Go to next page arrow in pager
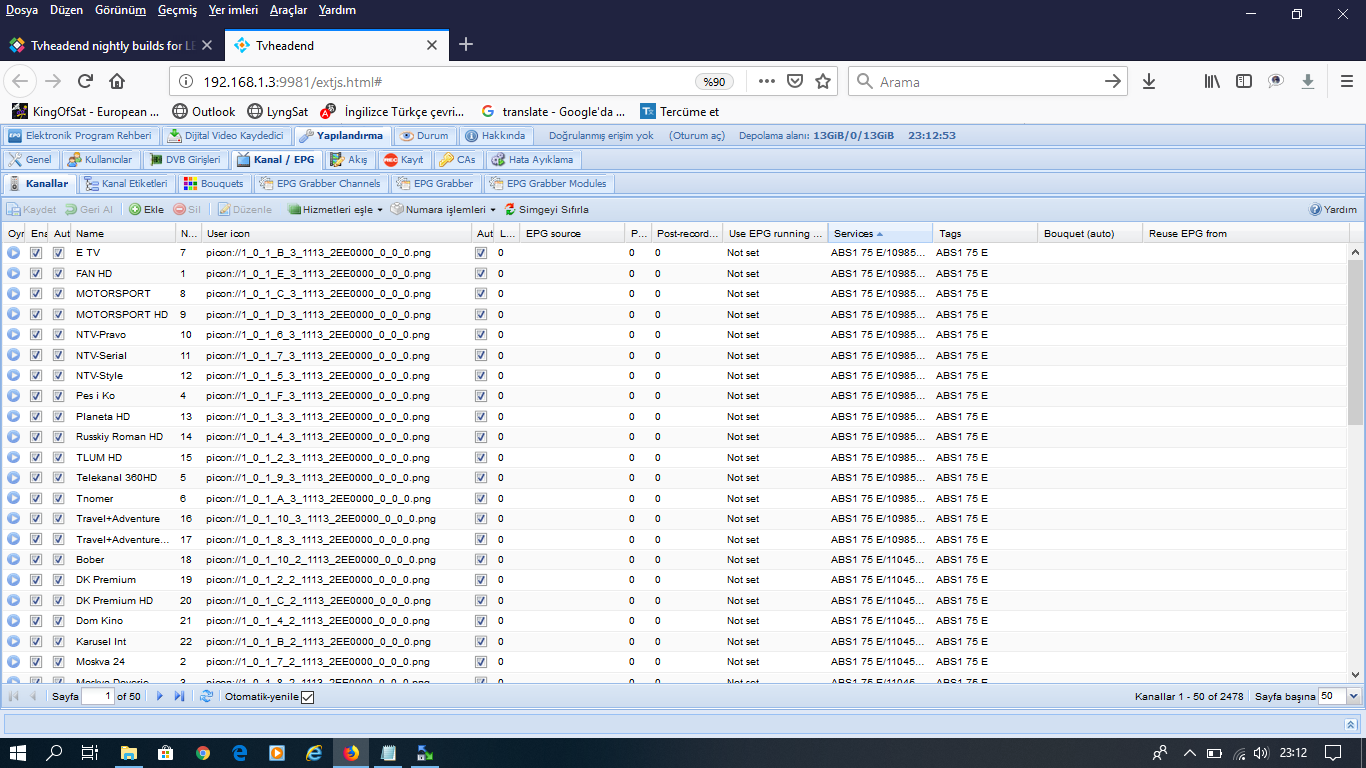The width and height of the screenshot is (1366, 768). (160, 696)
